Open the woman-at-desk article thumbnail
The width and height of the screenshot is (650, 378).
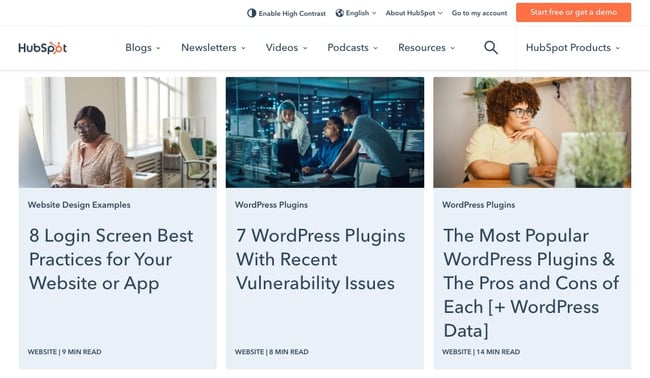(x=118, y=132)
